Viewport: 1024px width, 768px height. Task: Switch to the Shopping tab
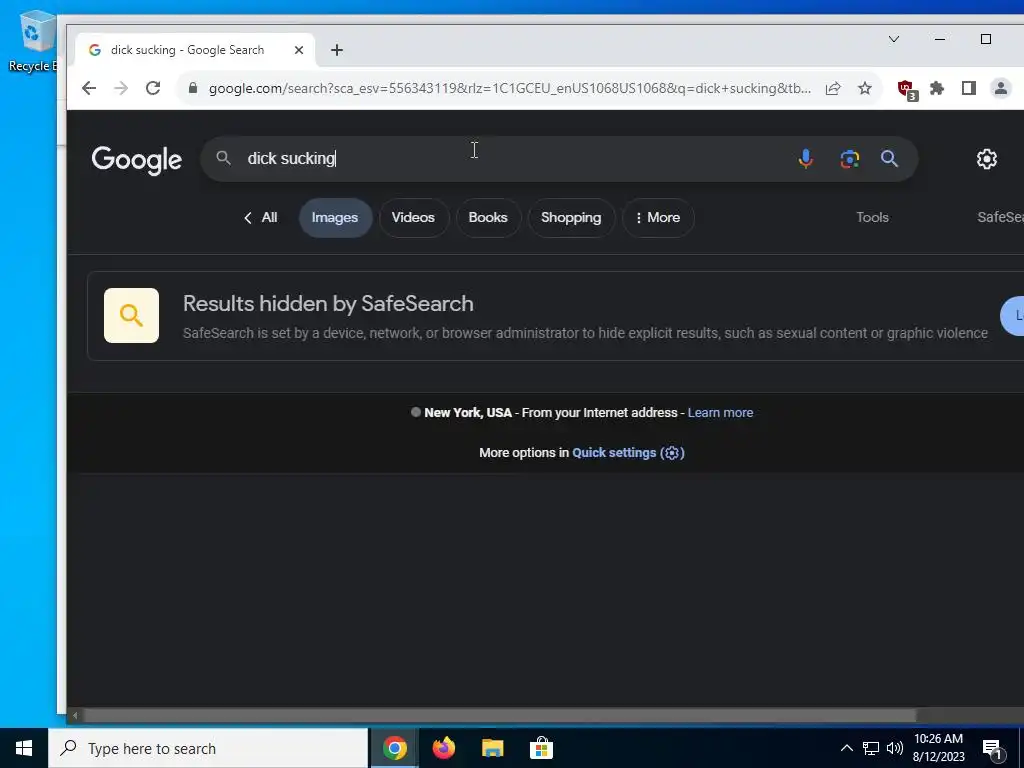(x=571, y=217)
